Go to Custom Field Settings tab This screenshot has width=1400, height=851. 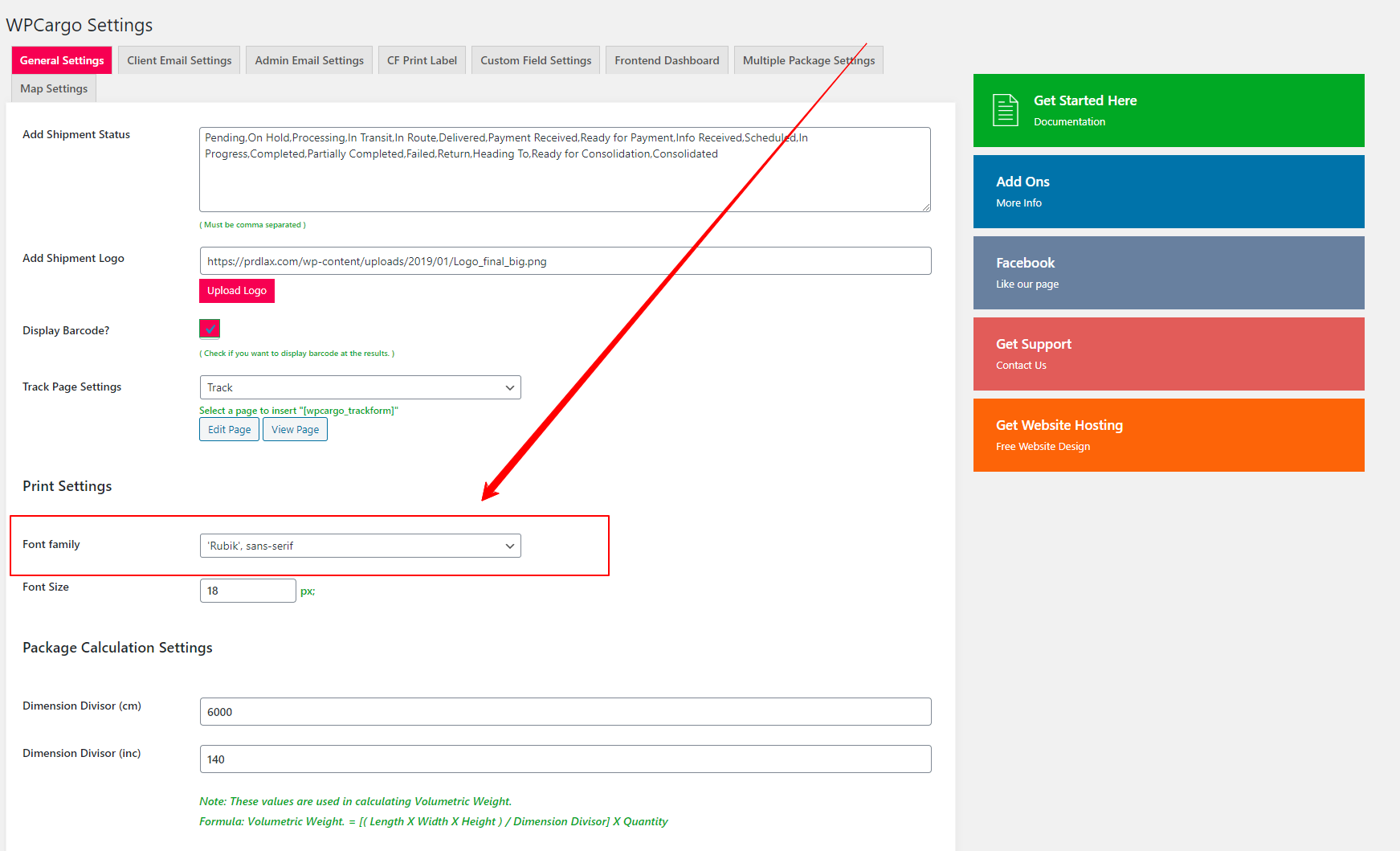536,60
